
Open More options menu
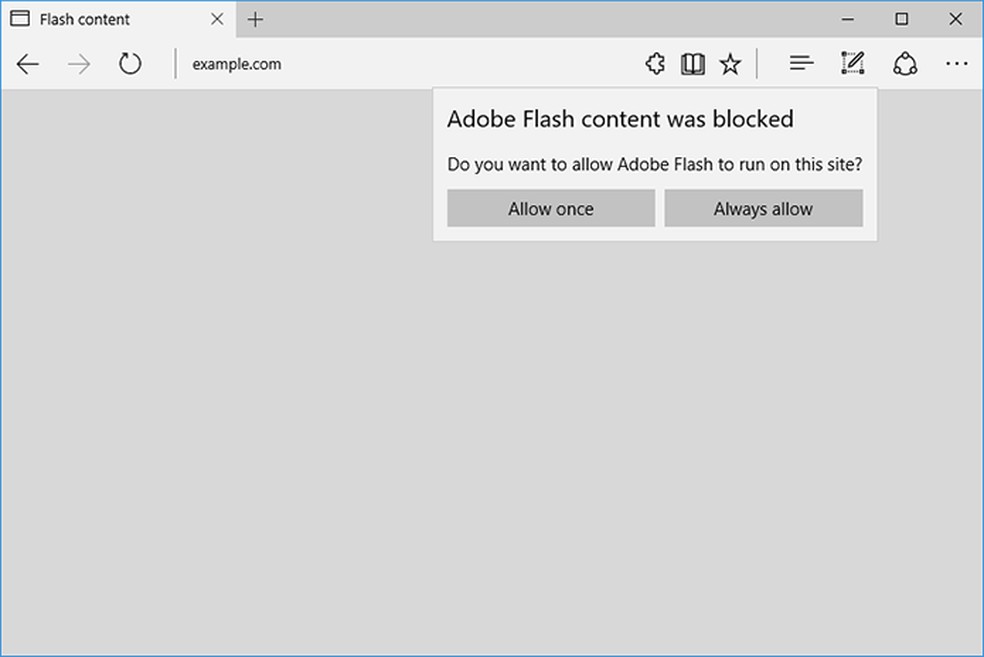pyautogui.click(x=957, y=63)
